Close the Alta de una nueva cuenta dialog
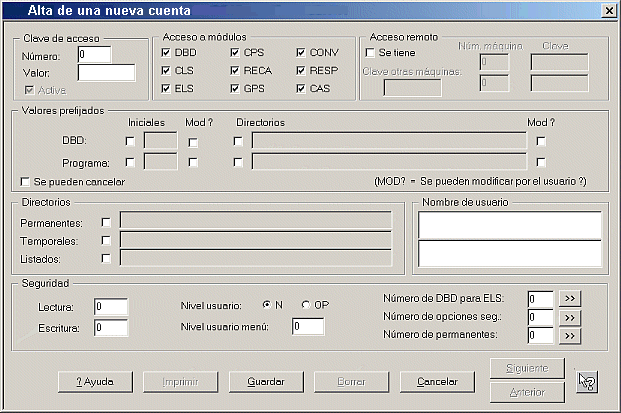Screen dimensions: 621x413 point(607,9)
